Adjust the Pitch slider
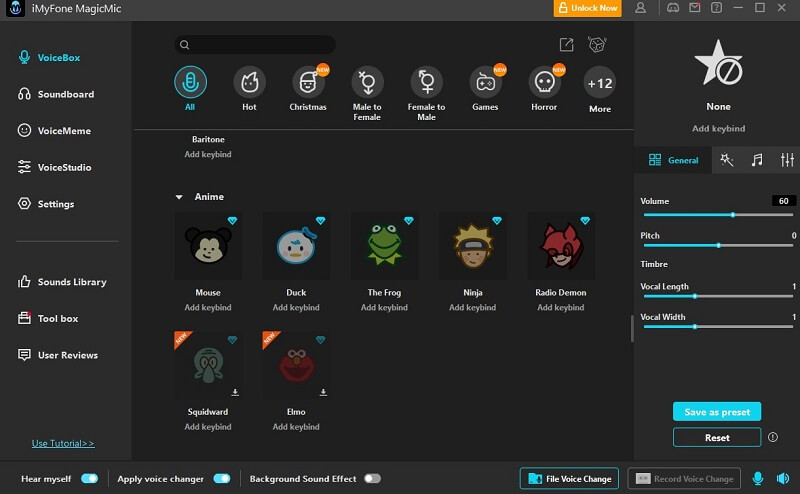Screen dimensions: 800x494 pos(718,245)
